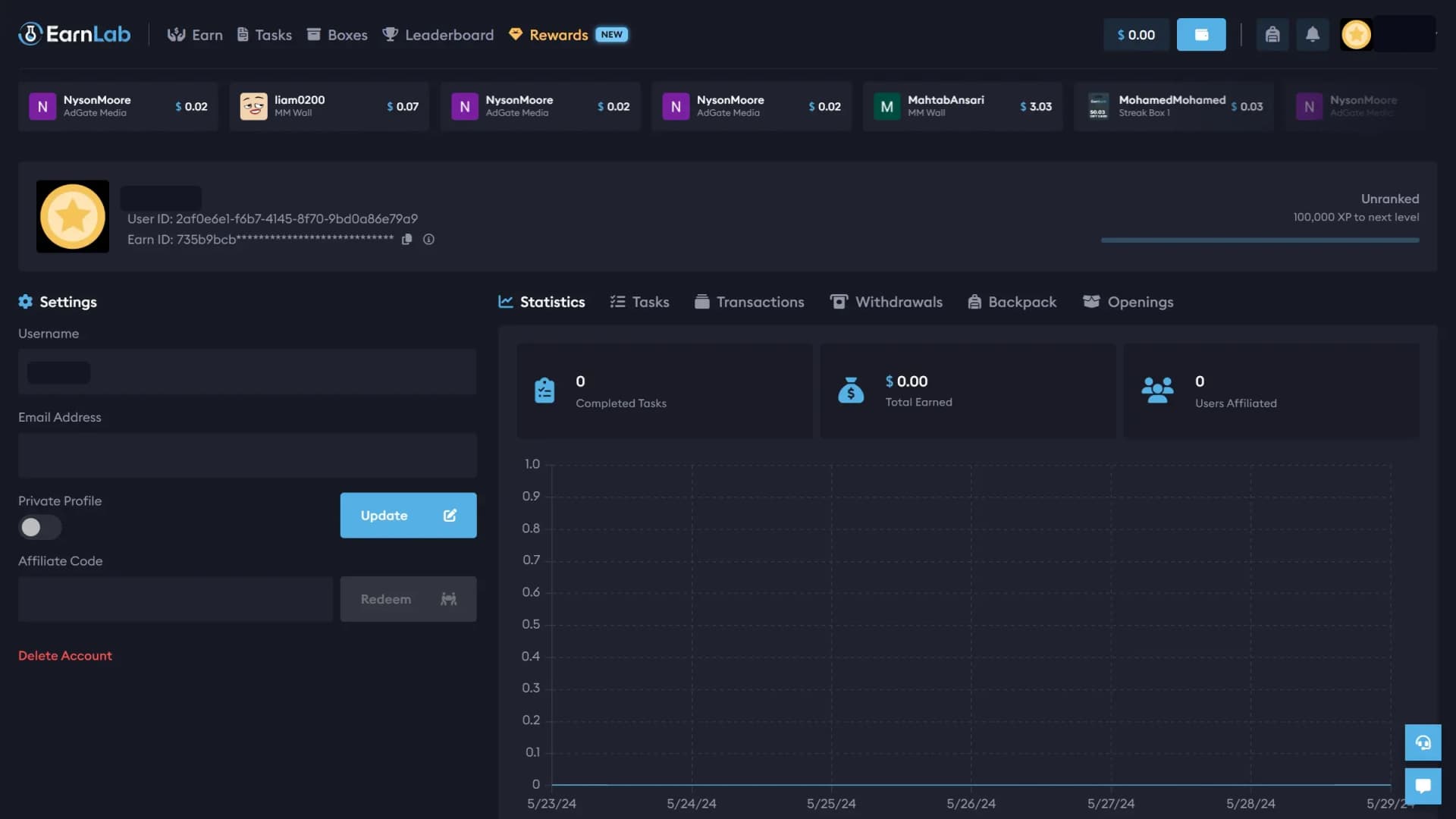The height and width of the screenshot is (819, 1456).
Task: Copy the Earn ID
Action: (406, 240)
